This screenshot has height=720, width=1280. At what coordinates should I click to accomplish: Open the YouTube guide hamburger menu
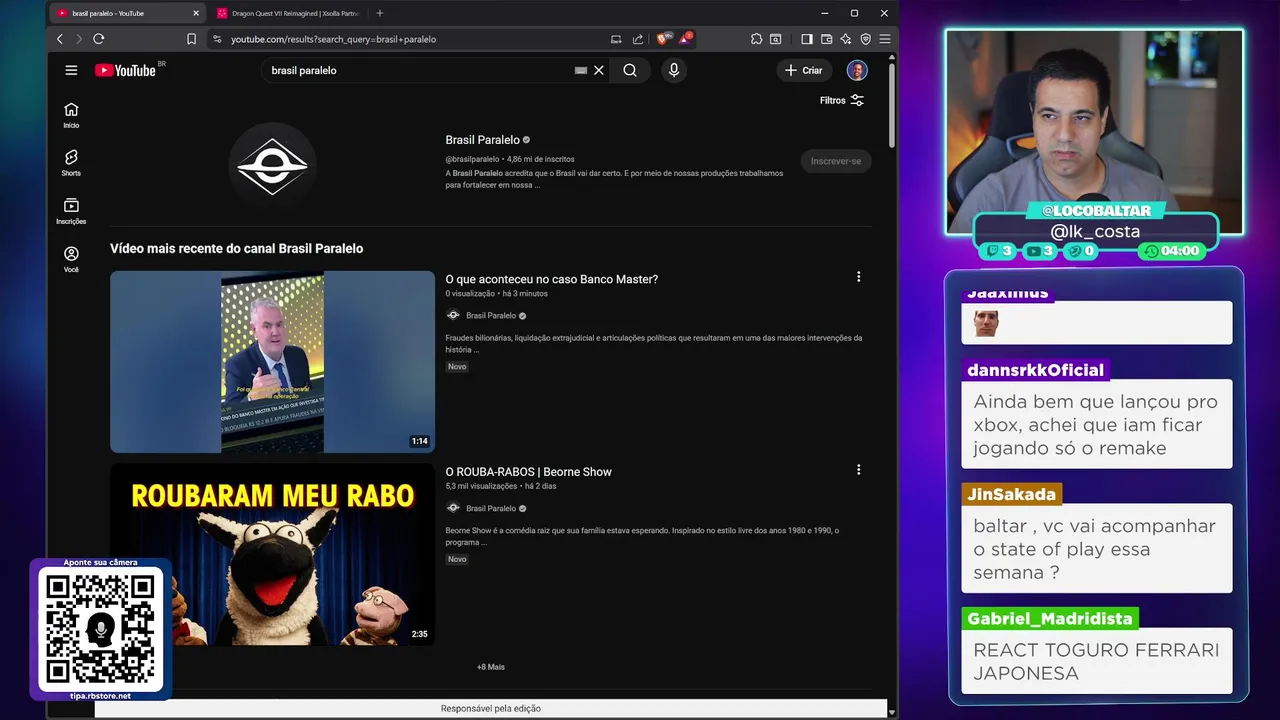tap(71, 70)
